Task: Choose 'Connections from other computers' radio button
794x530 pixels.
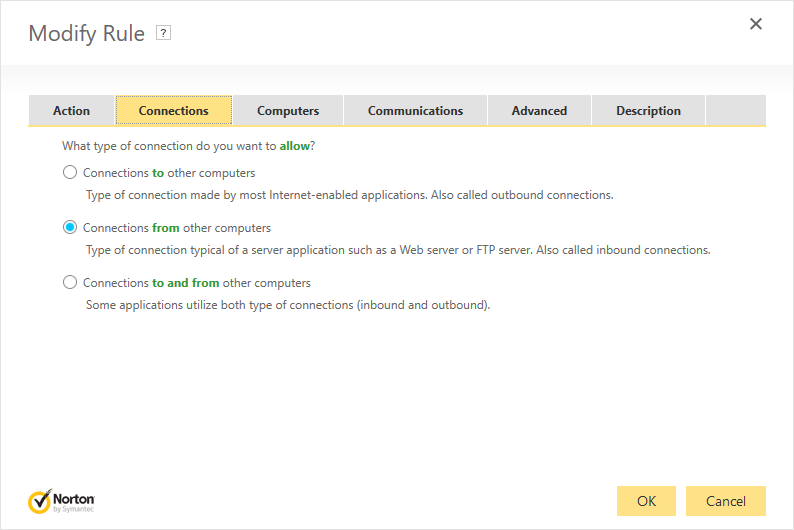Action: [x=70, y=227]
